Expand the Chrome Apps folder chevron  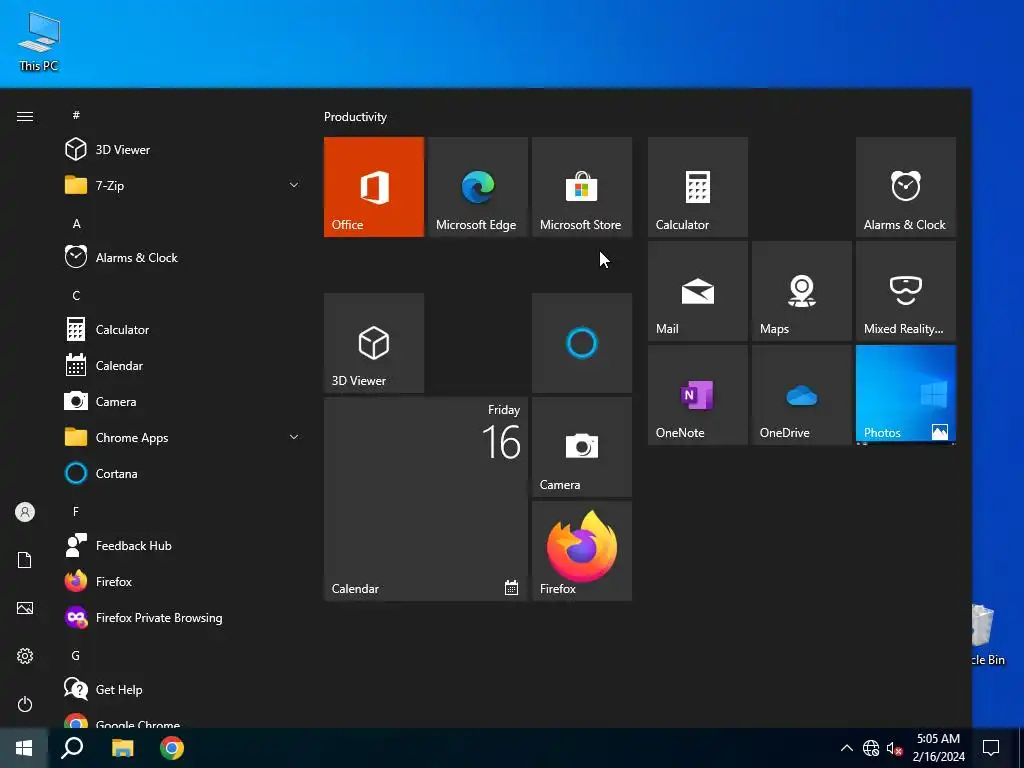pyautogui.click(x=294, y=438)
